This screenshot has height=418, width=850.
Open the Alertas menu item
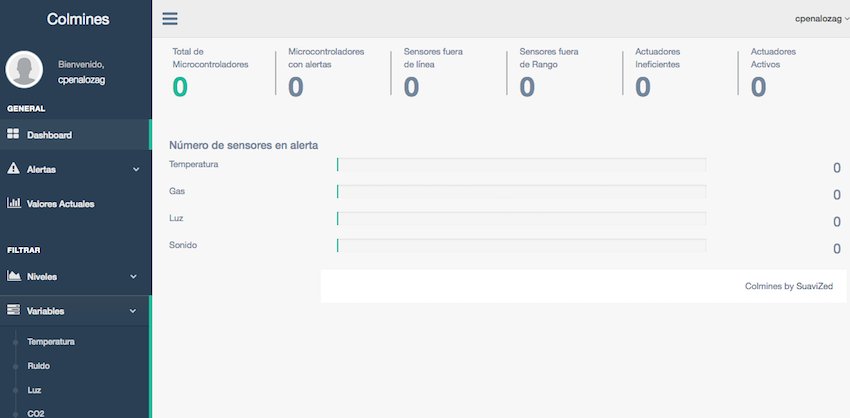[x=75, y=169]
